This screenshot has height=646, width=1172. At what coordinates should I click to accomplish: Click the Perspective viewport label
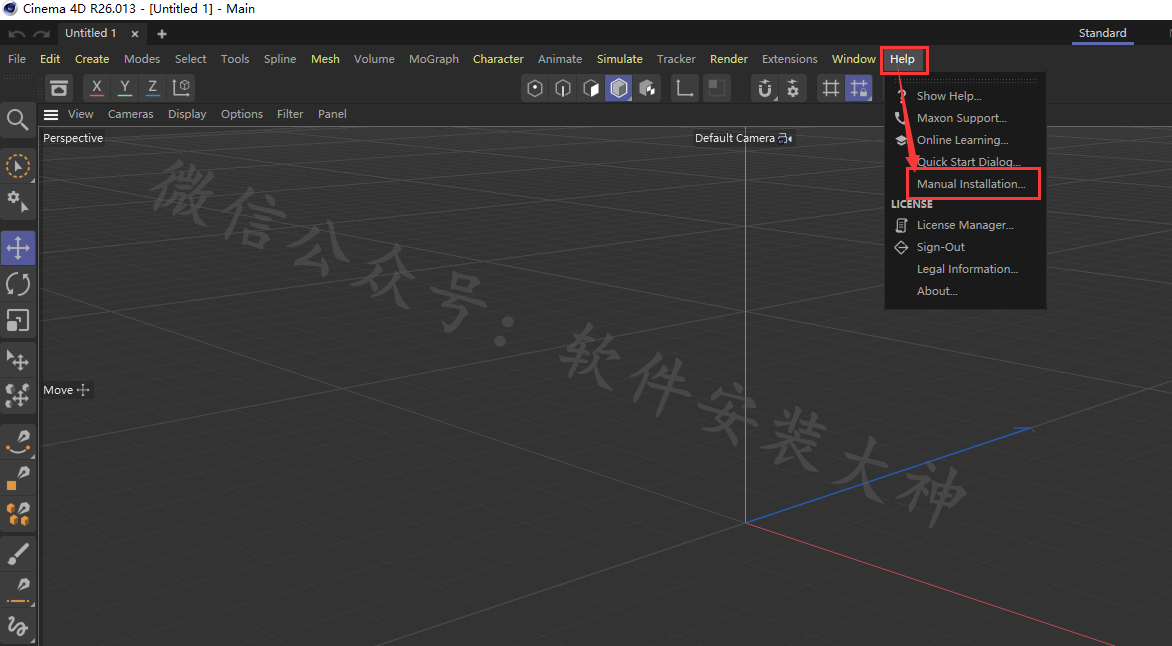73,138
